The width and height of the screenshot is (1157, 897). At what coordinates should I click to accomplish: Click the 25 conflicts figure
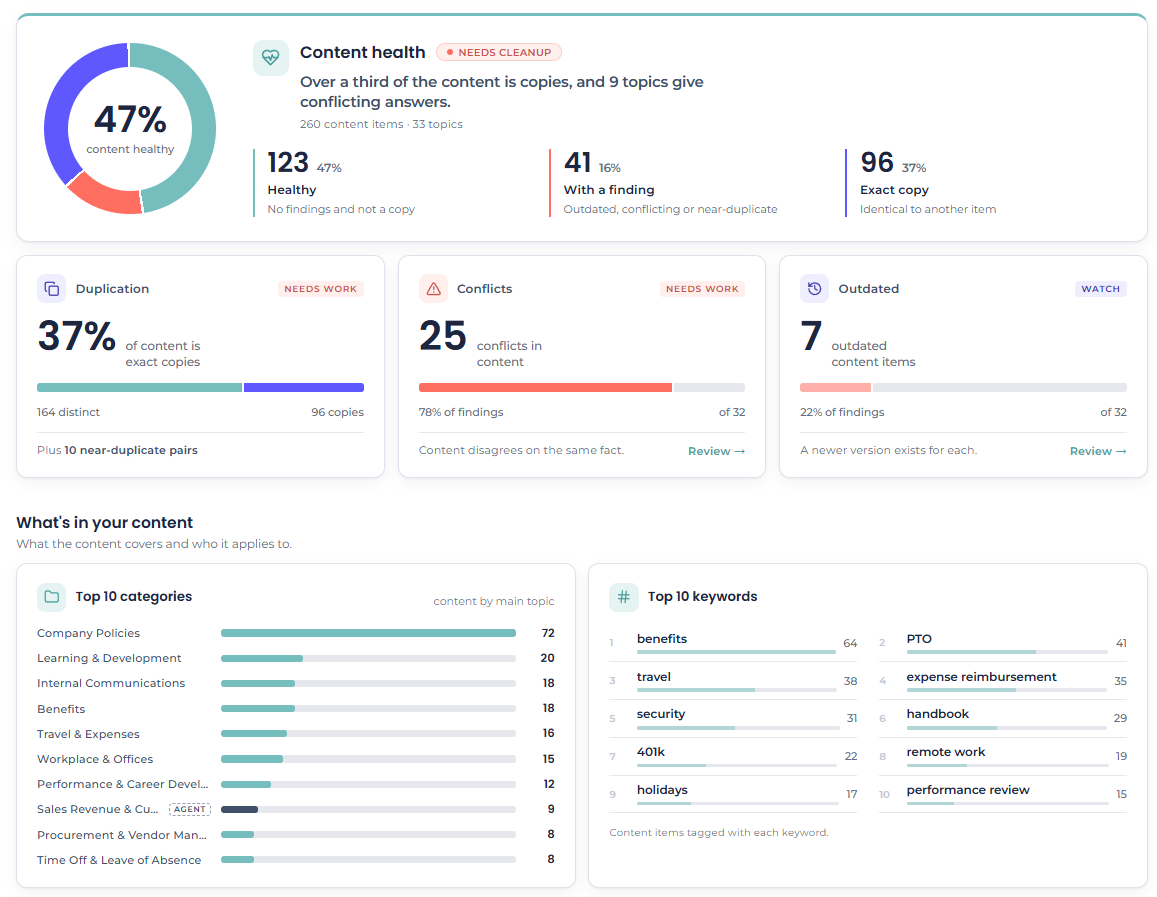443,336
